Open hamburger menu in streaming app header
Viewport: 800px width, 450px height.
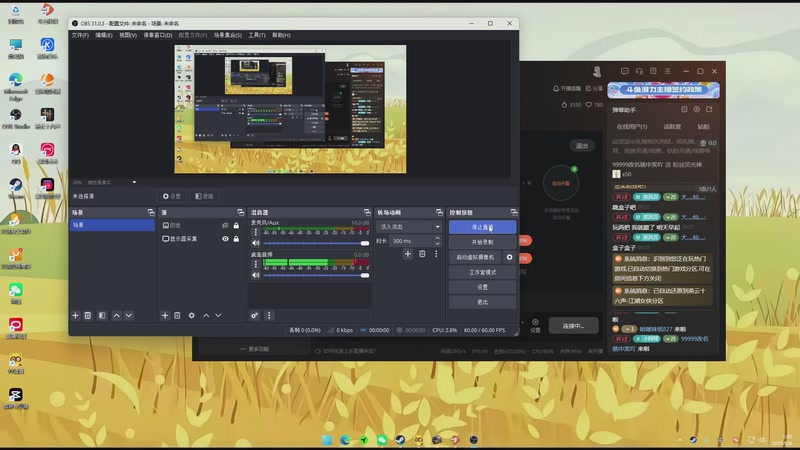[x=667, y=71]
